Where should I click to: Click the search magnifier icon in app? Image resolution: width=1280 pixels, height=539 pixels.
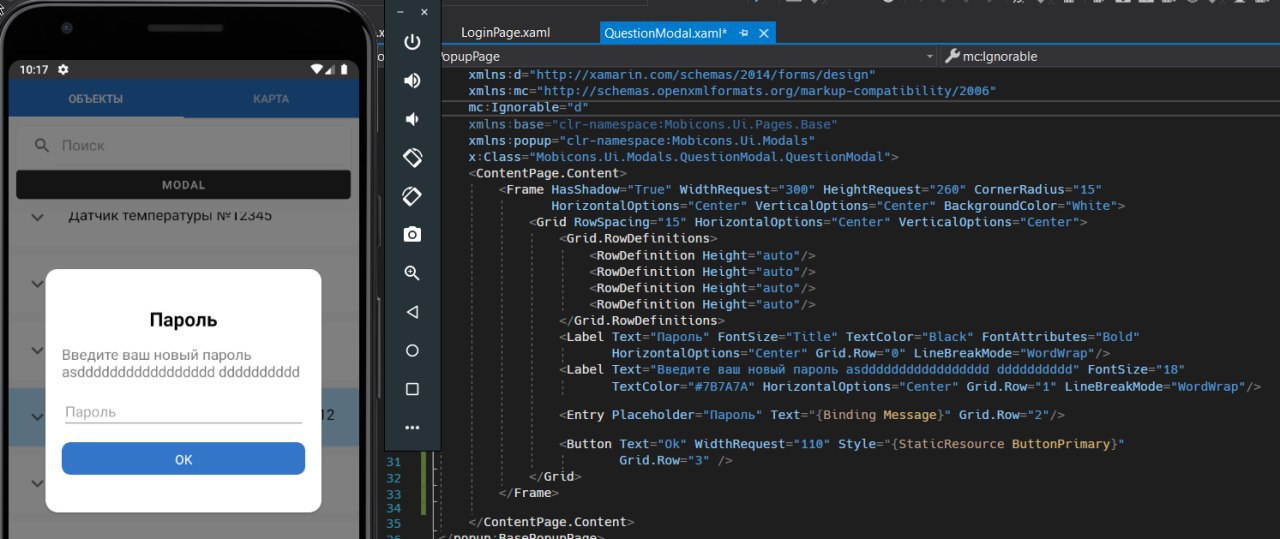coord(42,145)
